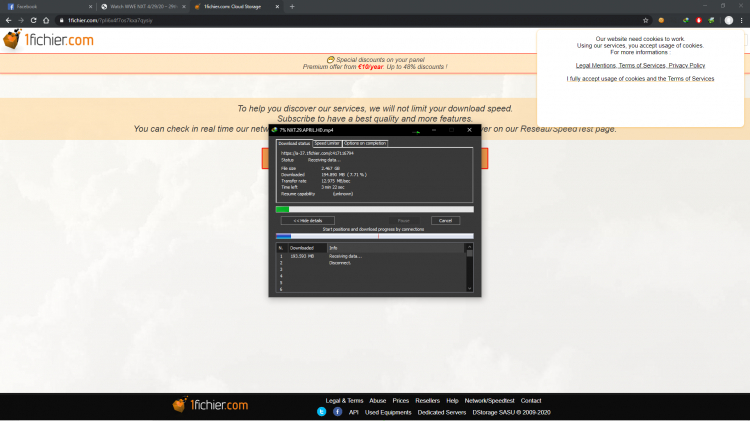Open a new browser tab

click(x=292, y=7)
